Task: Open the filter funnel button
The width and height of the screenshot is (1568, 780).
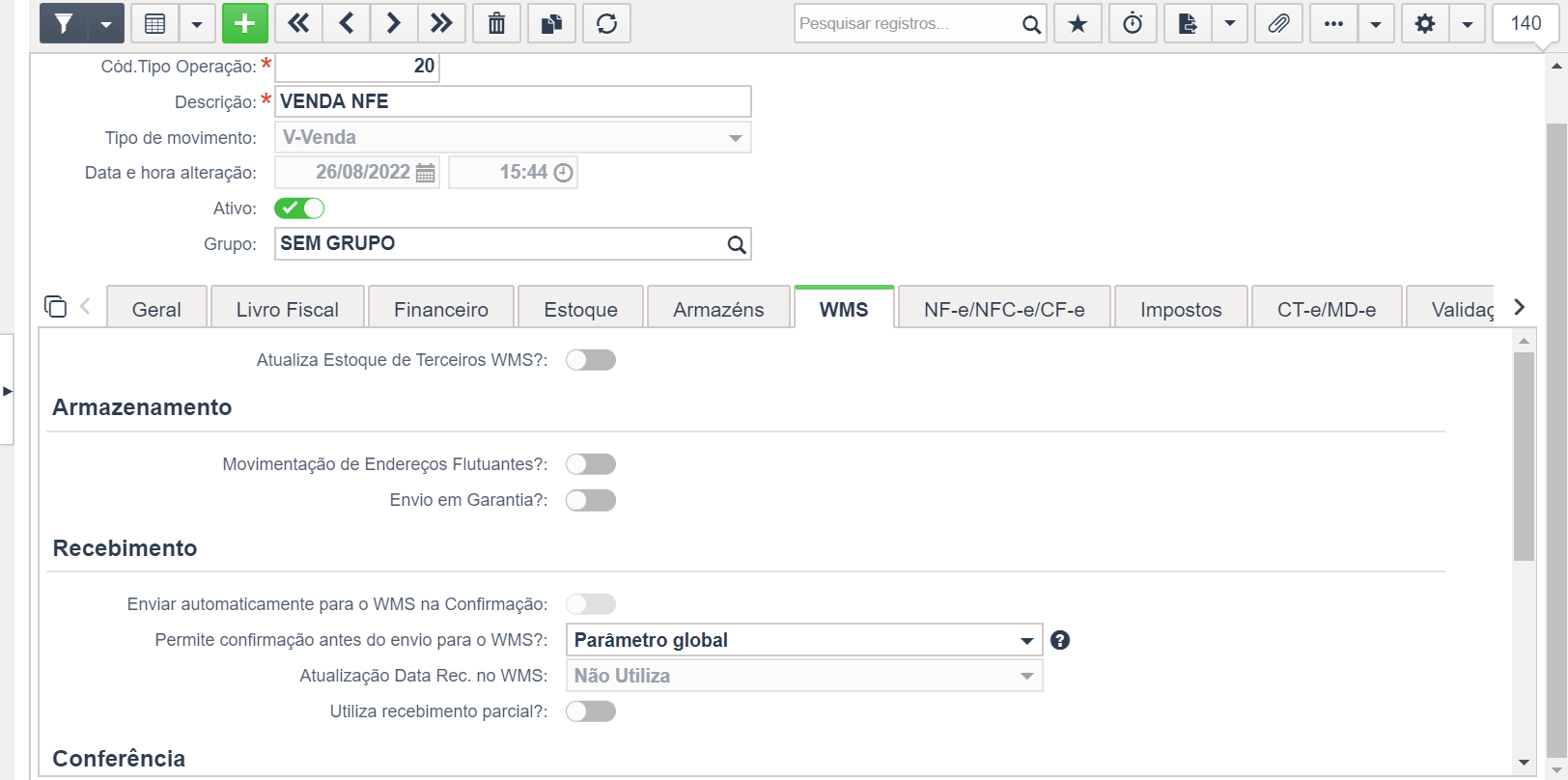Action: [x=63, y=23]
